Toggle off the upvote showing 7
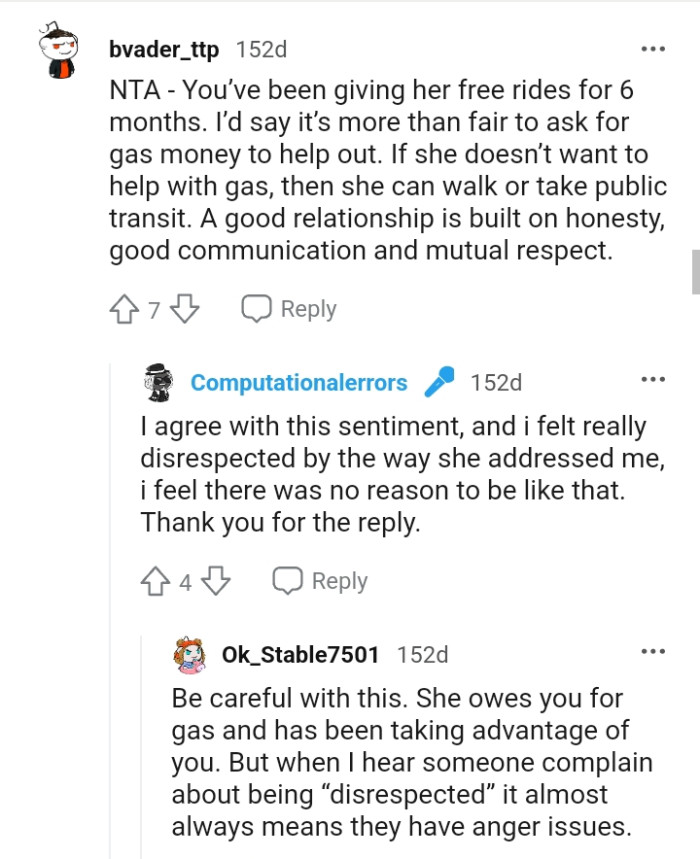The height and width of the screenshot is (859, 700). coord(123,309)
